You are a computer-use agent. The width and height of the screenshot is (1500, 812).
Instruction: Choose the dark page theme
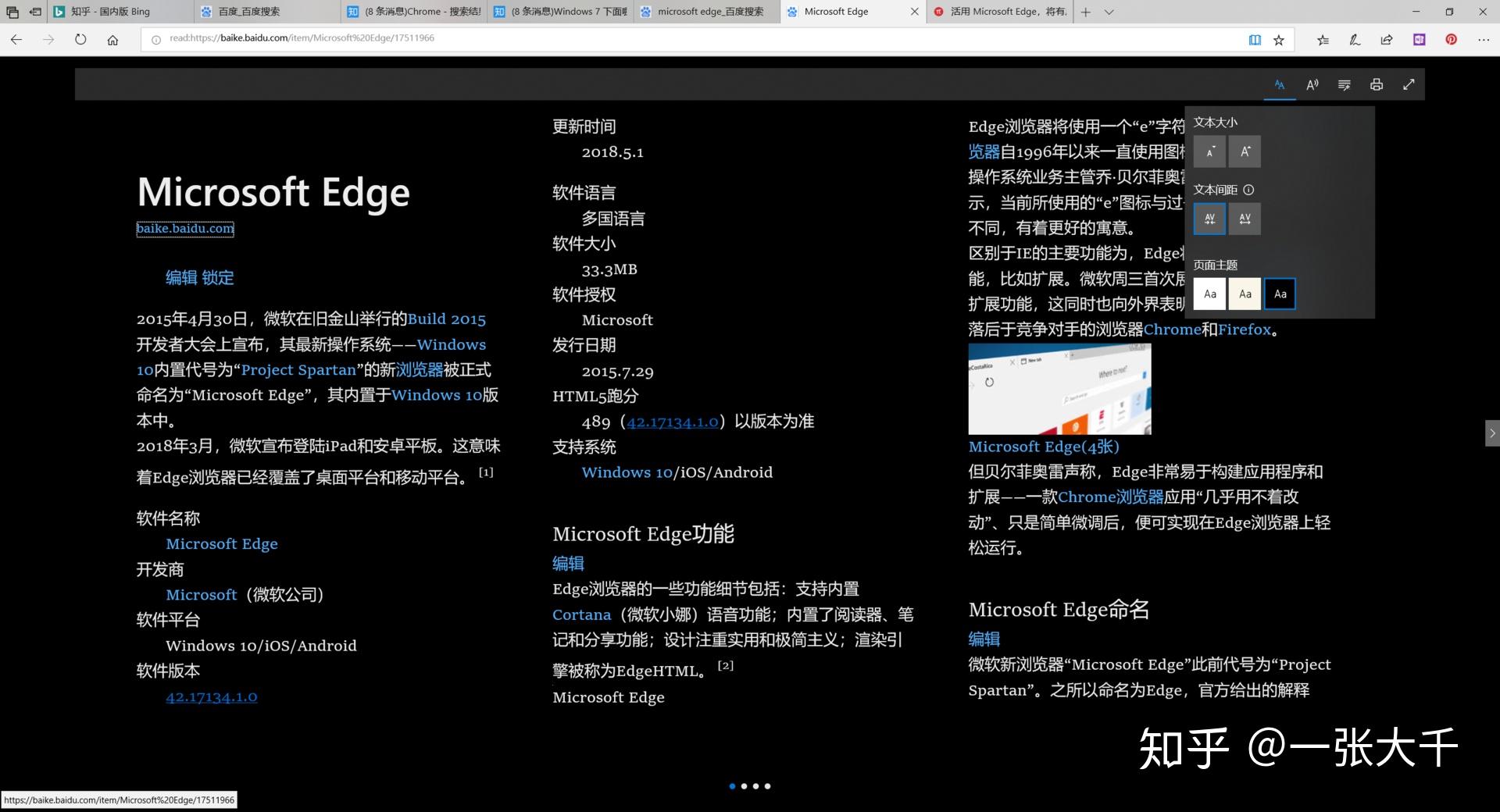coord(1280,294)
